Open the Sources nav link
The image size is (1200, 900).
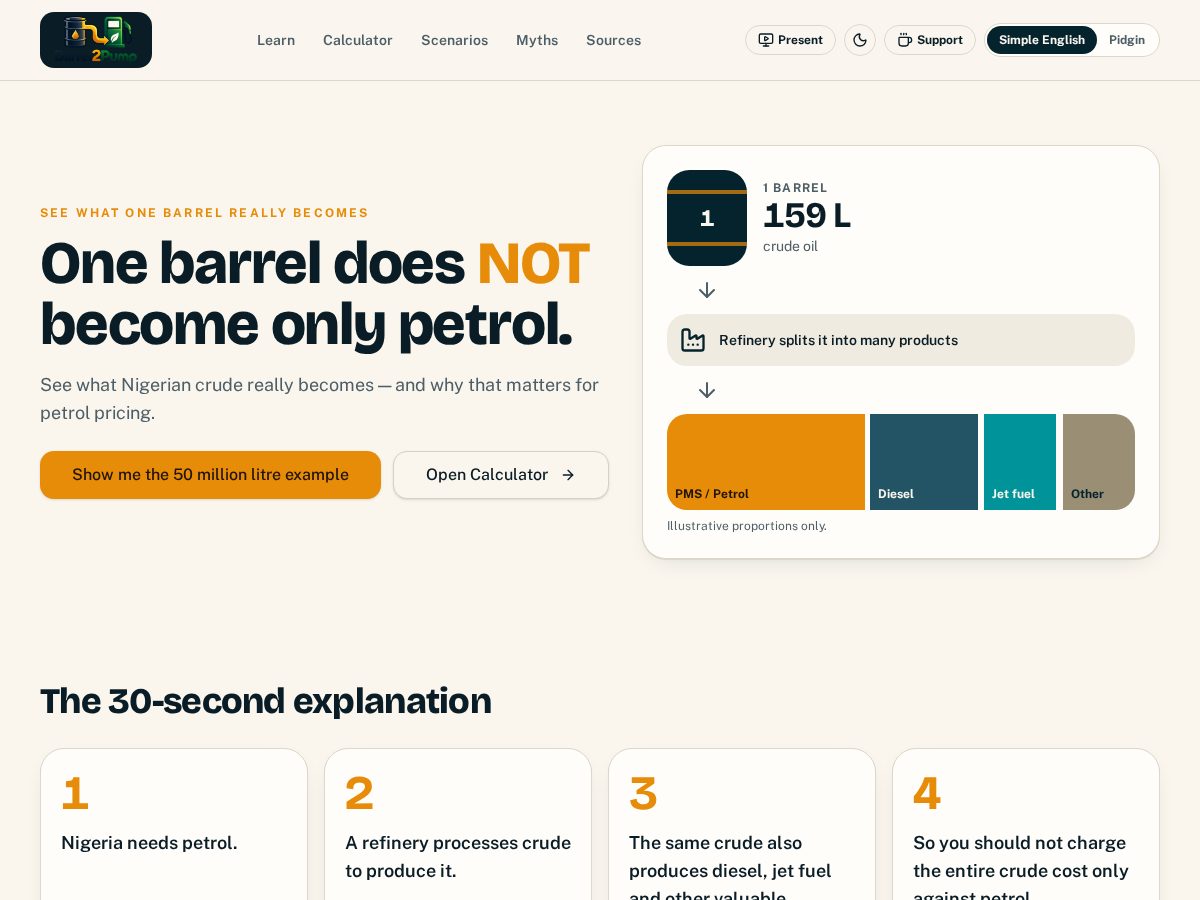point(614,40)
